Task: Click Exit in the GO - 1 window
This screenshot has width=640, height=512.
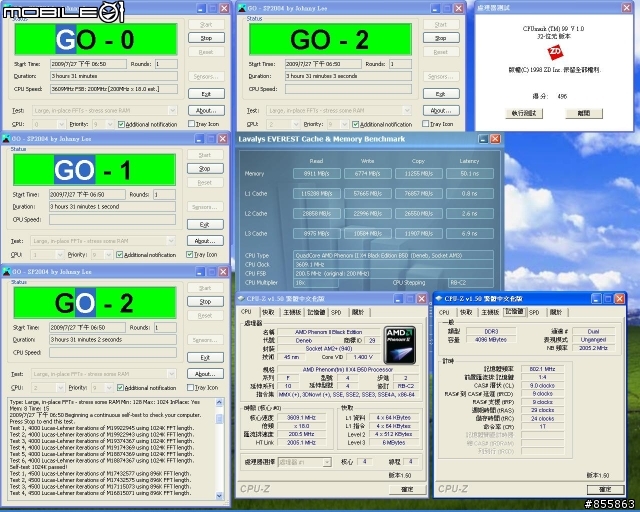Action: (x=205, y=225)
